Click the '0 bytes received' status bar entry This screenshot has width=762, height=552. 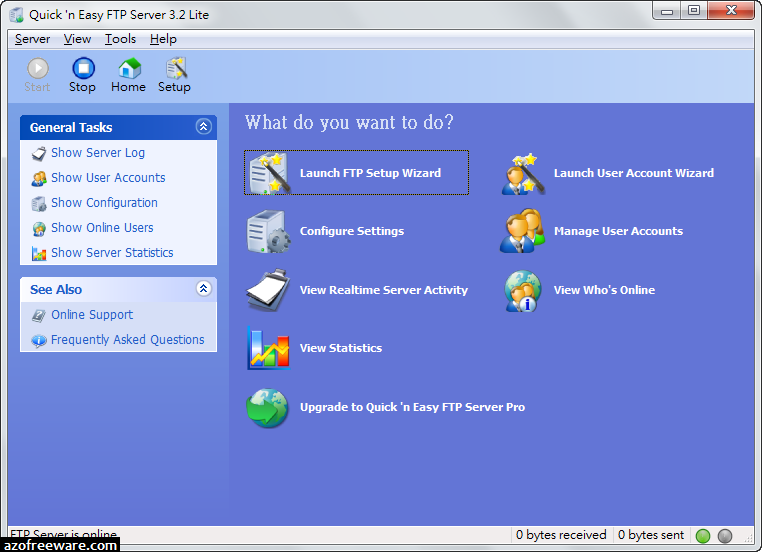coord(561,535)
